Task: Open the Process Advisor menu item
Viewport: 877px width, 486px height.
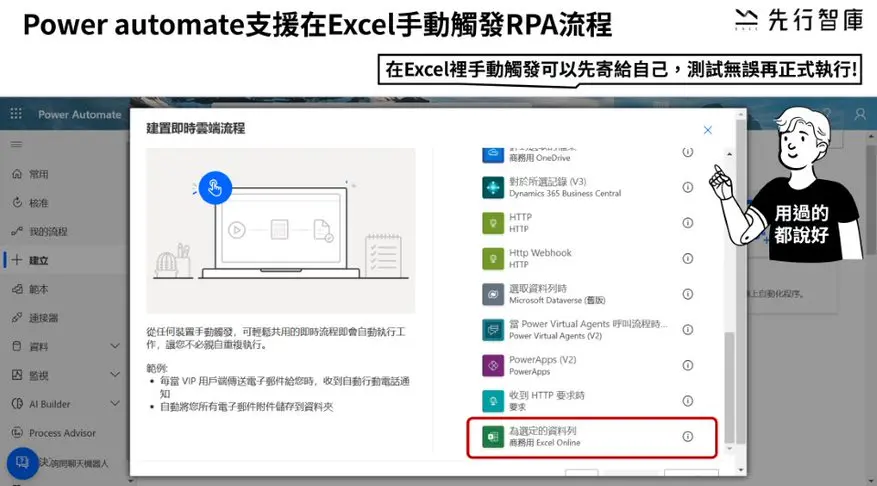Action: [x=64, y=432]
